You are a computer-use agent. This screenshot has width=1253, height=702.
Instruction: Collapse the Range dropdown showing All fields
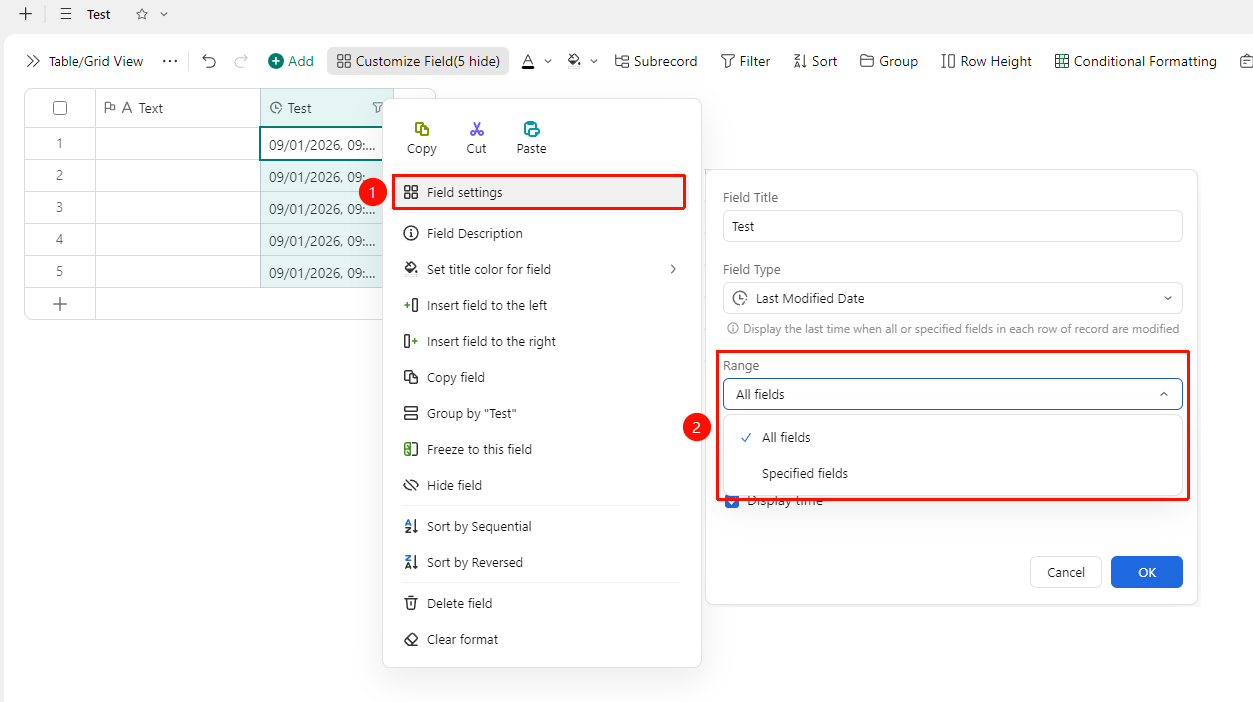(952, 394)
